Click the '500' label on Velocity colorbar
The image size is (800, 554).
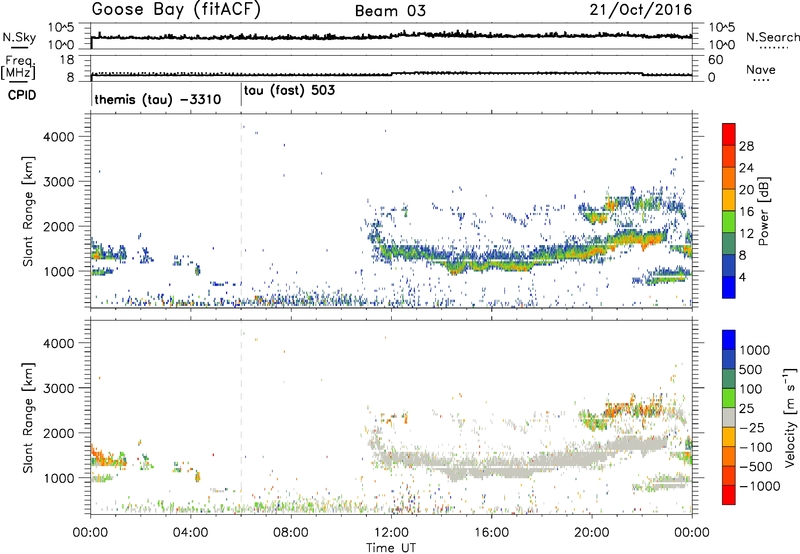tap(751, 369)
